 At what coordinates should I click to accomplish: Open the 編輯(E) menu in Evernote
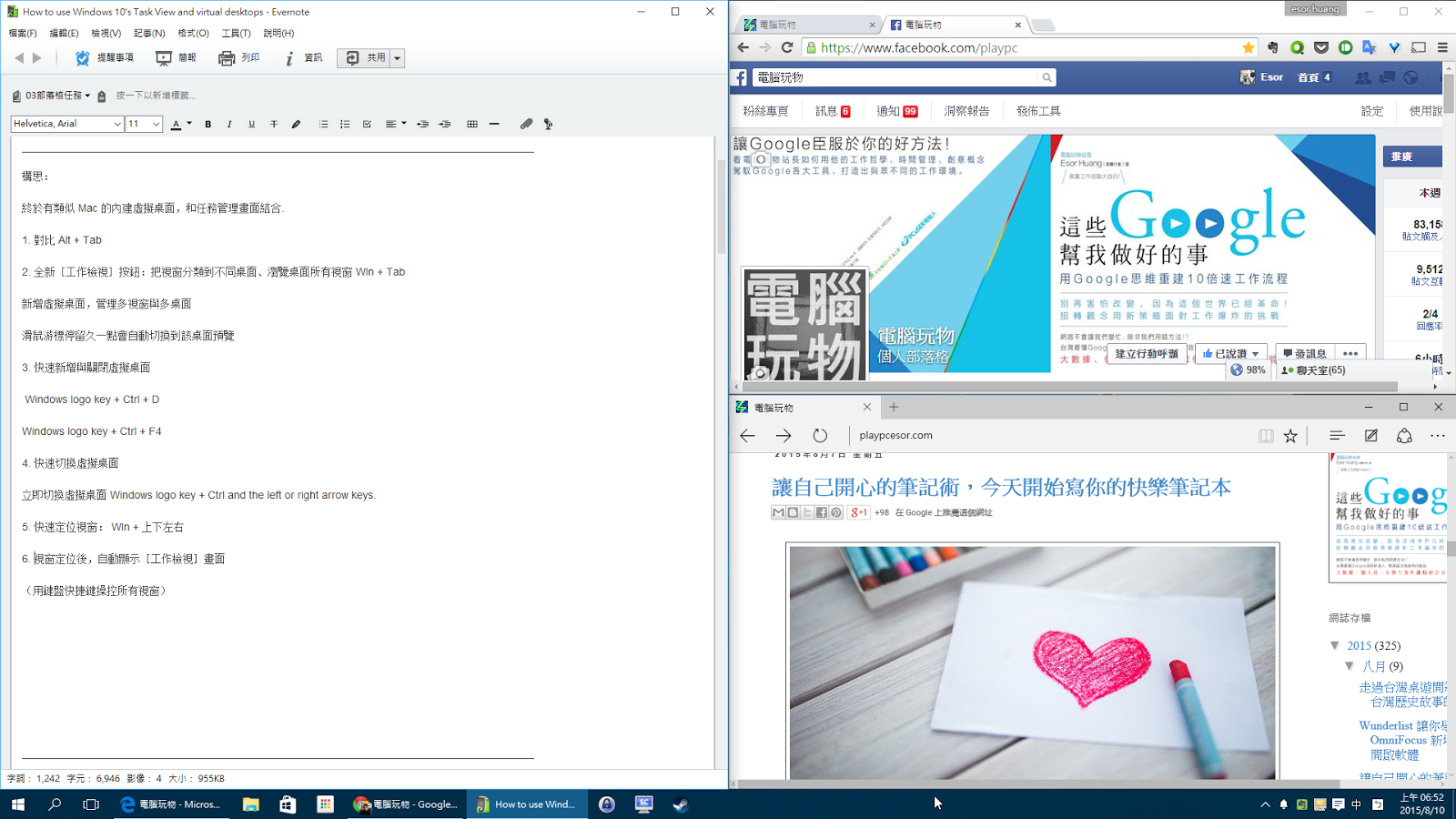coord(64,33)
